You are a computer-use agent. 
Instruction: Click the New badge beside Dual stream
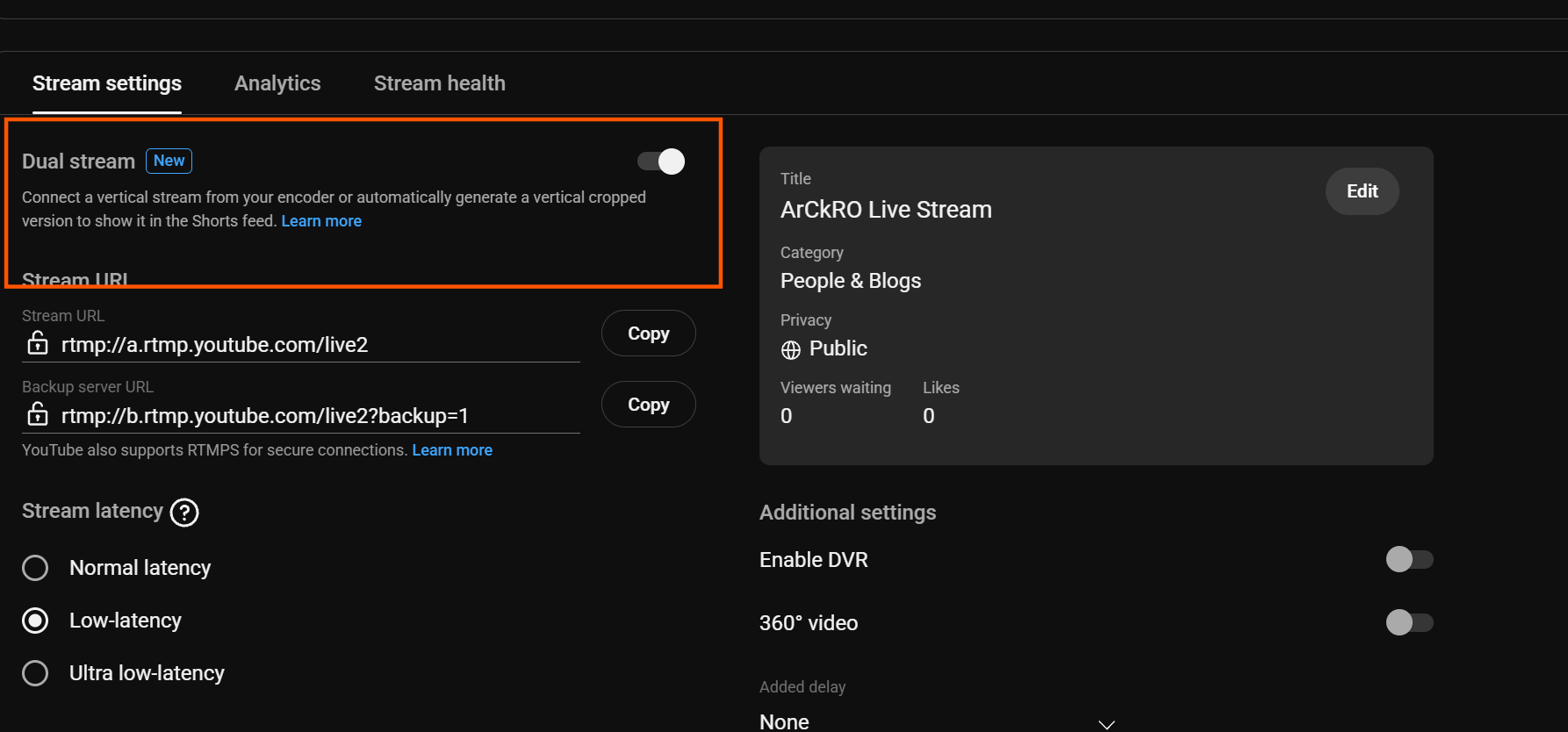click(169, 161)
